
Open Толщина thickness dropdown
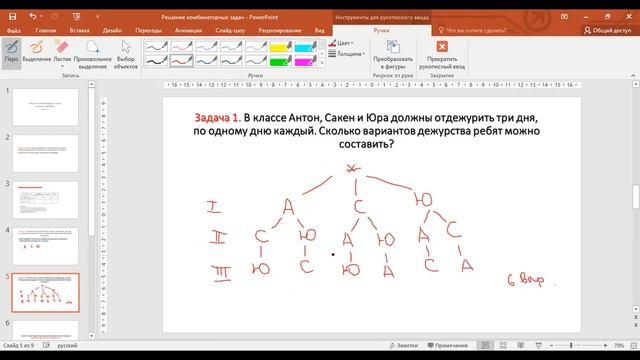347,53
